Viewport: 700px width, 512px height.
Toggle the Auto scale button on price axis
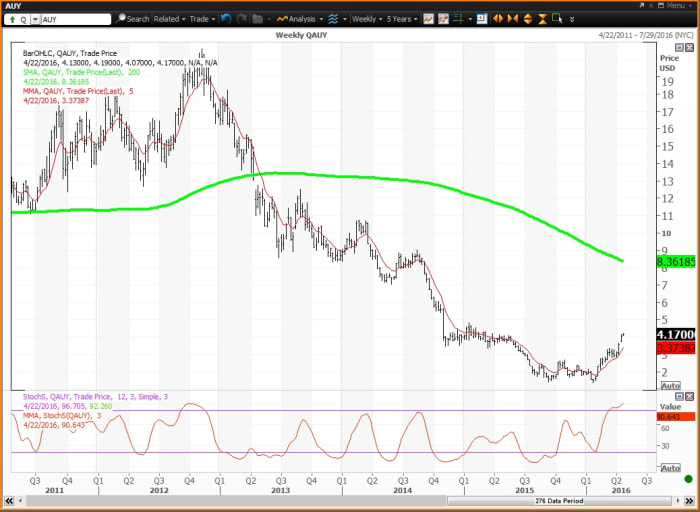pos(669,386)
